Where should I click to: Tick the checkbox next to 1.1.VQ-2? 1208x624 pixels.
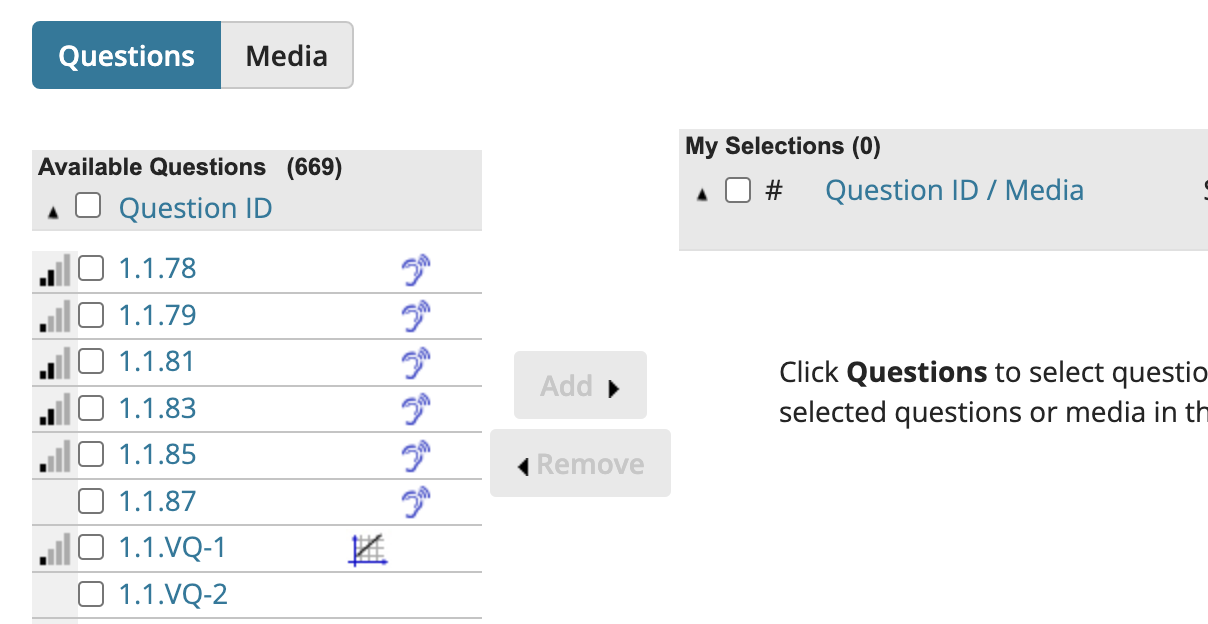91,595
